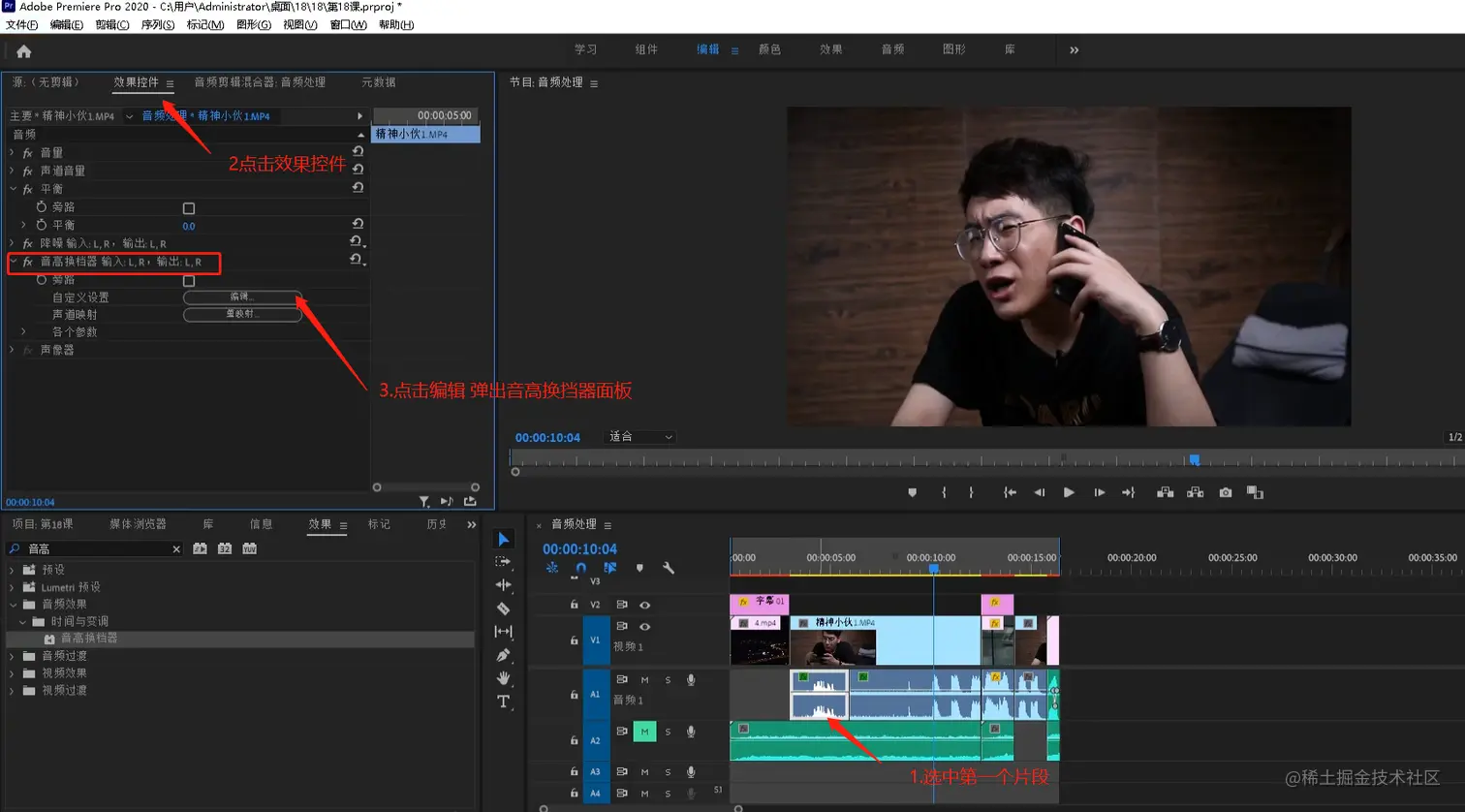Click Lift button in program monitor

click(1165, 493)
